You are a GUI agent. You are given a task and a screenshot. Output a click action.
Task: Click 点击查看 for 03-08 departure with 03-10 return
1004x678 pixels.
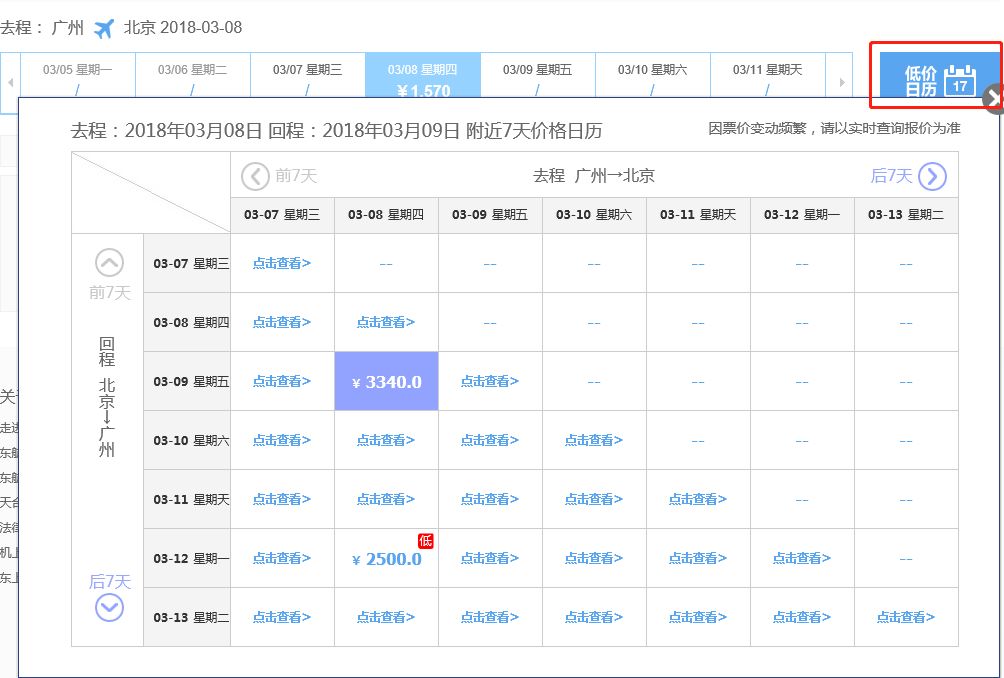click(386, 440)
